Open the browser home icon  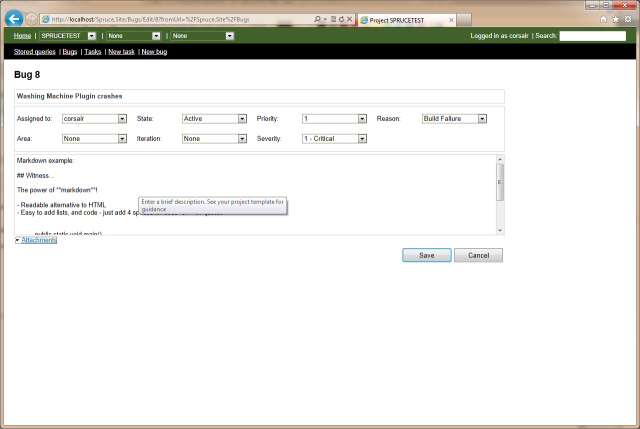tap(603, 19)
